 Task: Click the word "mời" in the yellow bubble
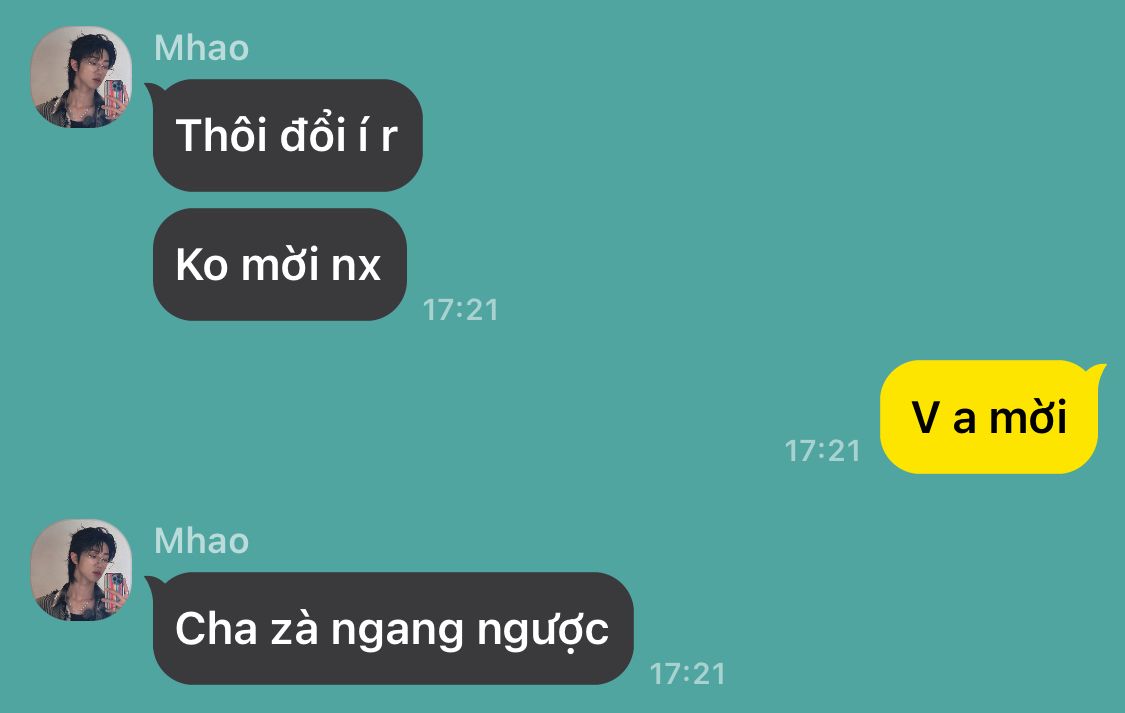(1028, 416)
